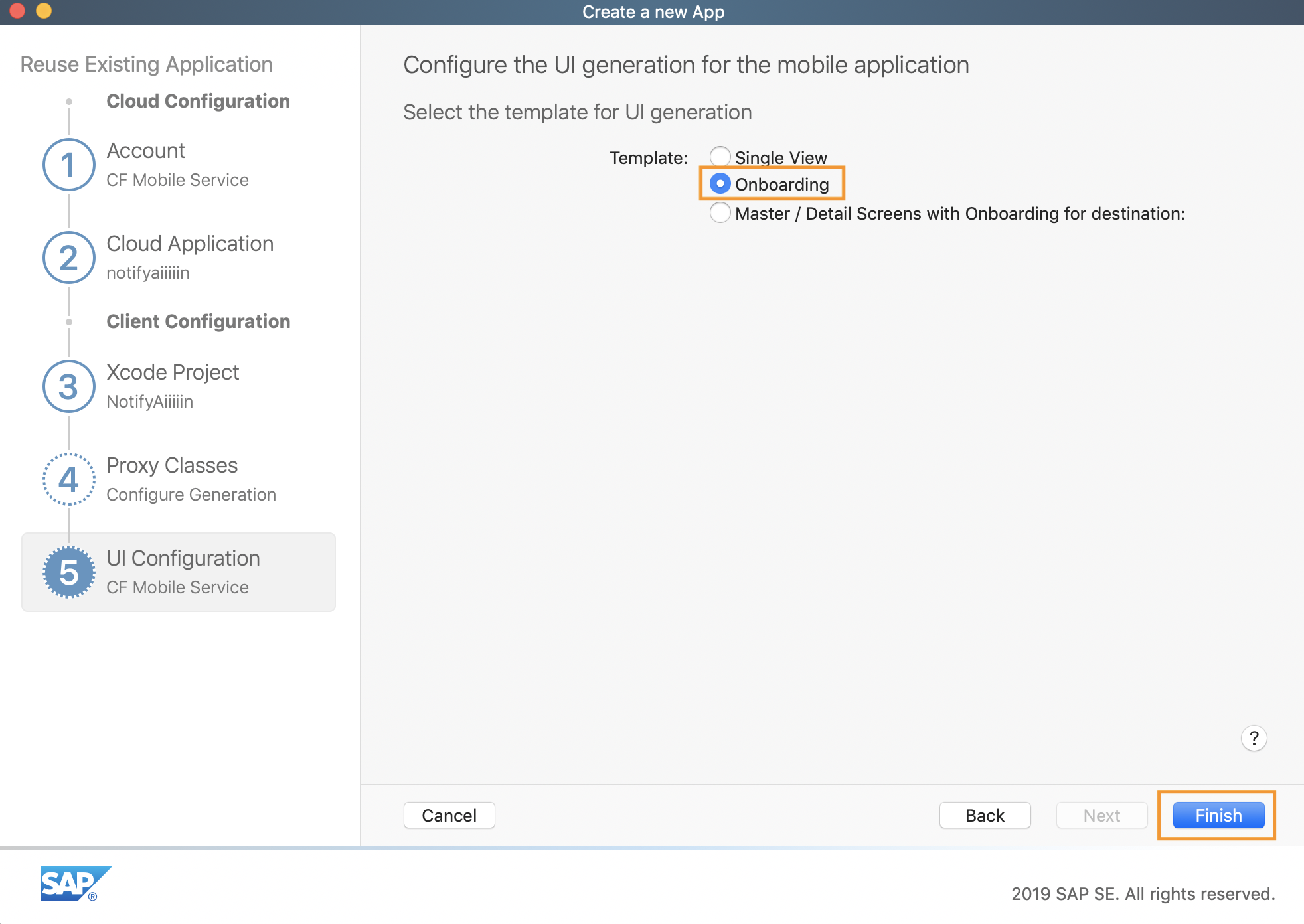The image size is (1304, 924).
Task: Click 'CF Mobile Service' under Account
Action: [178, 180]
